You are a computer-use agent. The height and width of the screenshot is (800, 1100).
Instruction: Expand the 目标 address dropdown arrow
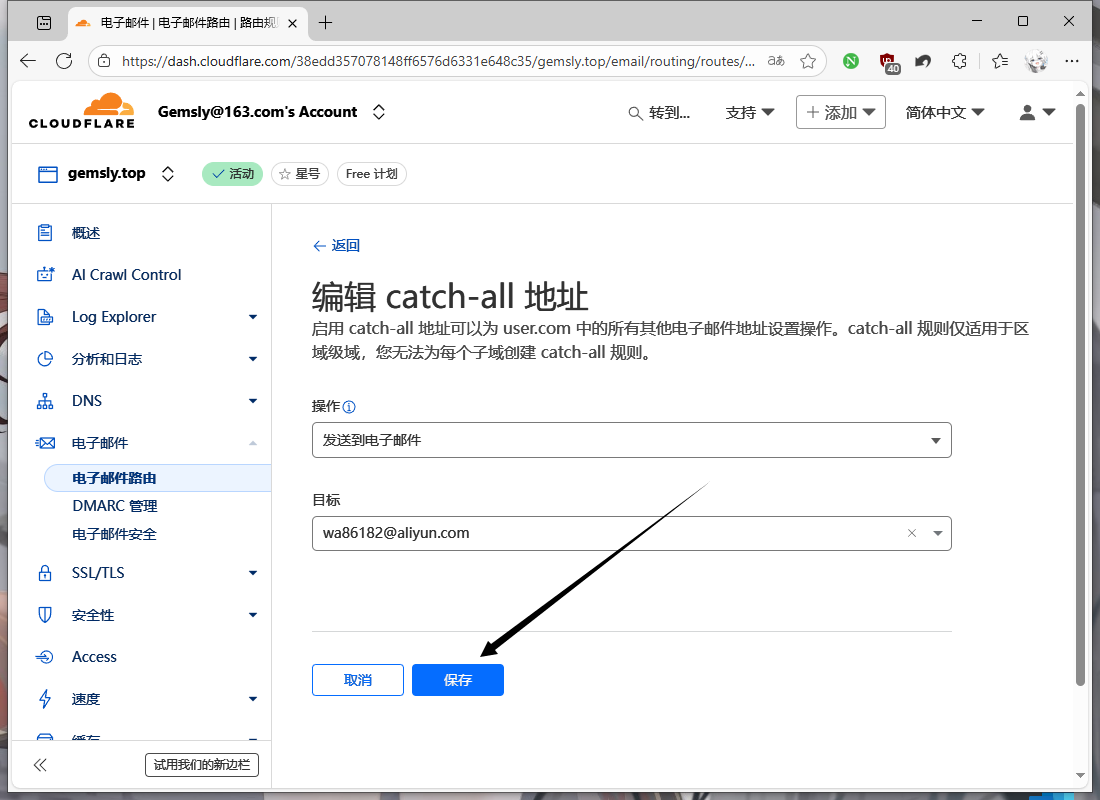tap(937, 534)
